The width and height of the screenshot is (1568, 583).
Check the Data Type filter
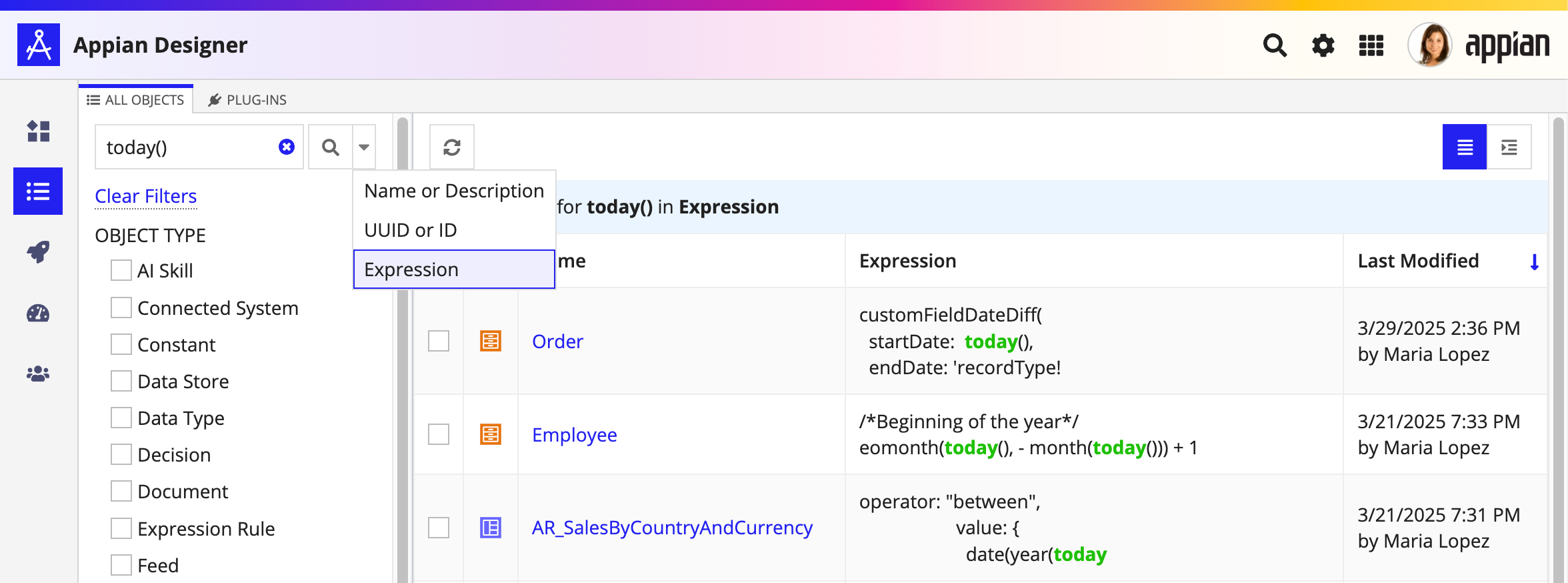pyautogui.click(x=121, y=418)
